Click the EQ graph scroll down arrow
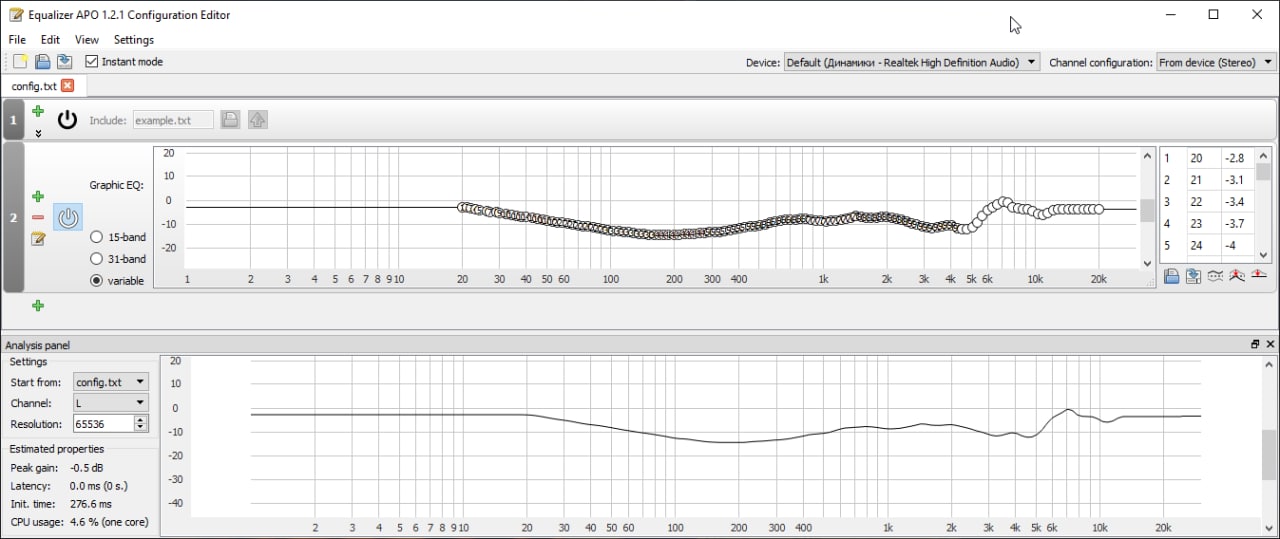 click(x=1147, y=263)
